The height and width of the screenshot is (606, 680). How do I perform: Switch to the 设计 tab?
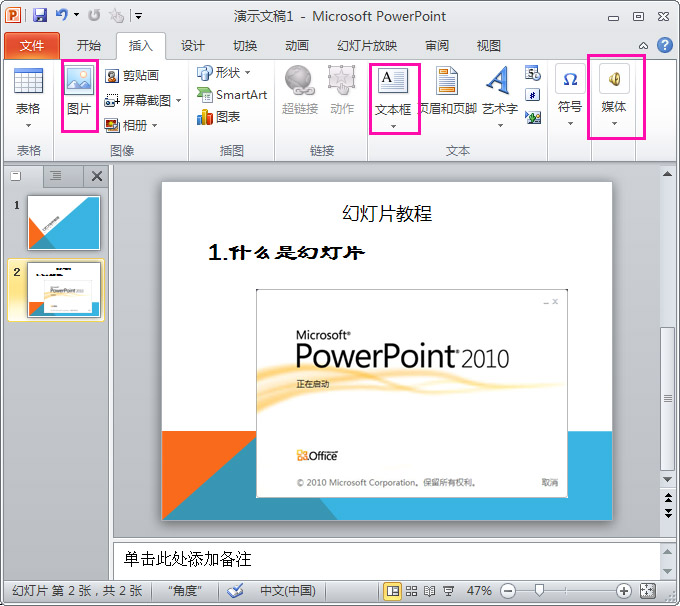pyautogui.click(x=193, y=46)
